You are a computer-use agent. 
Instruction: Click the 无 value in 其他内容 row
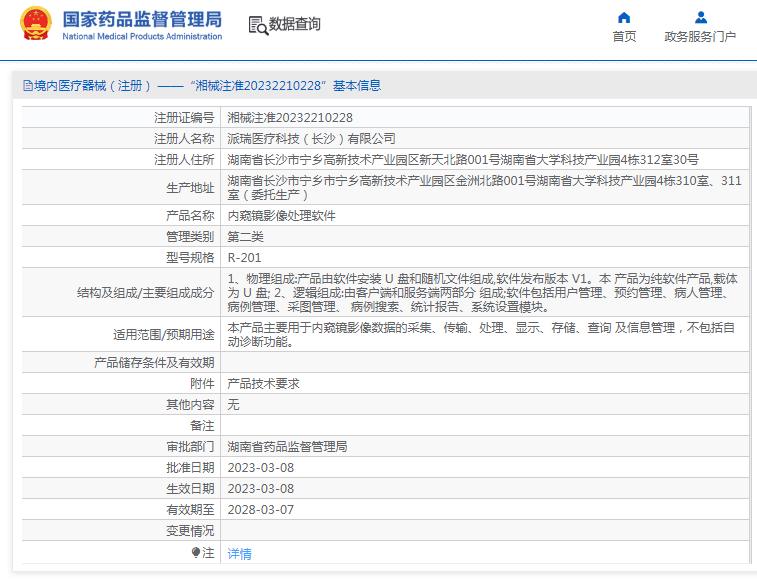tap(233, 405)
